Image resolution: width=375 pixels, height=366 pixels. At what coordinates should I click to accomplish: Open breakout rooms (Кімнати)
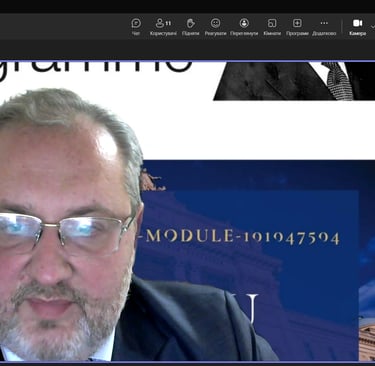point(272,27)
